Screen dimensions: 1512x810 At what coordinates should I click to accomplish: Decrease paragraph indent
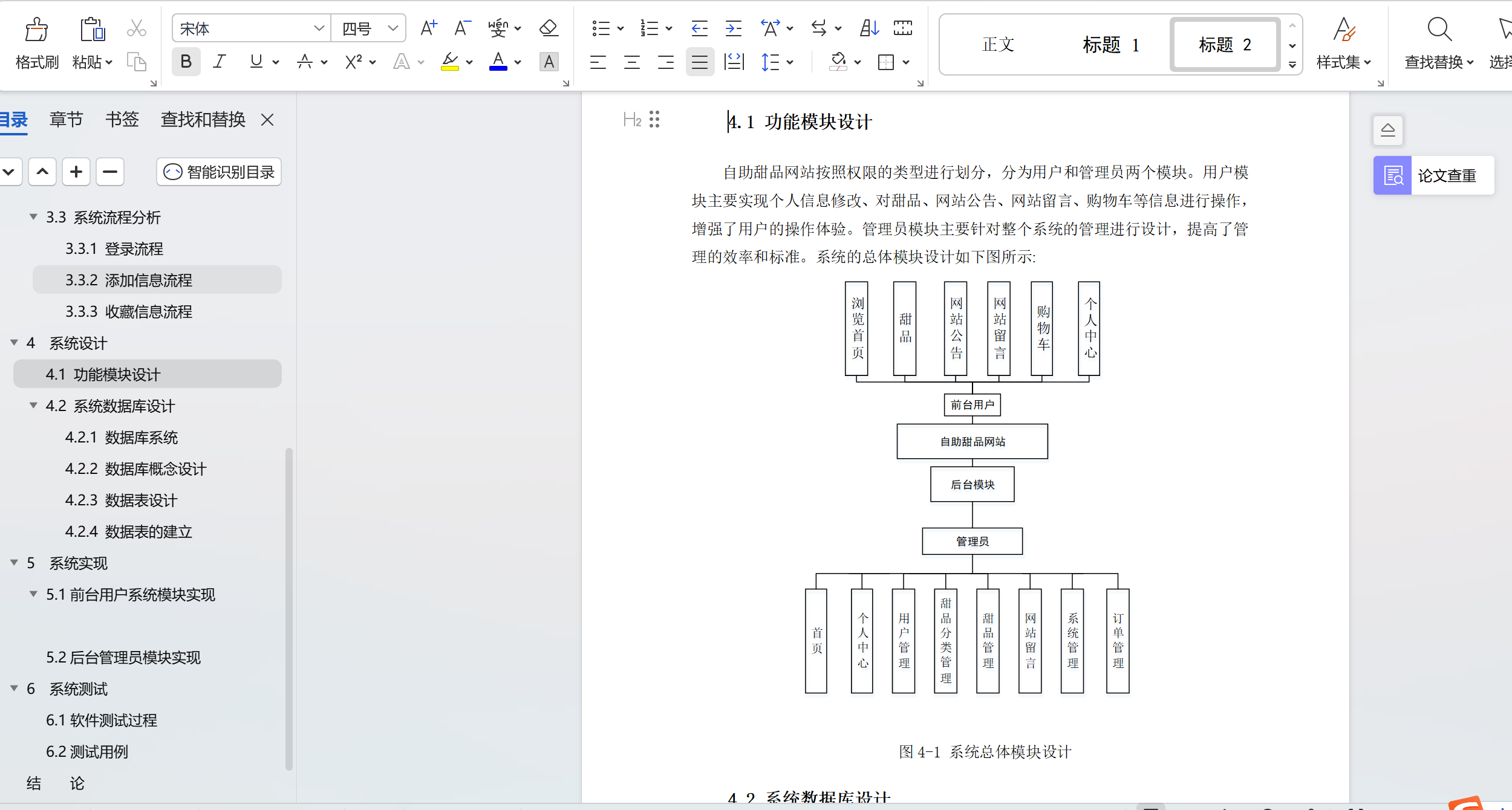coord(699,28)
